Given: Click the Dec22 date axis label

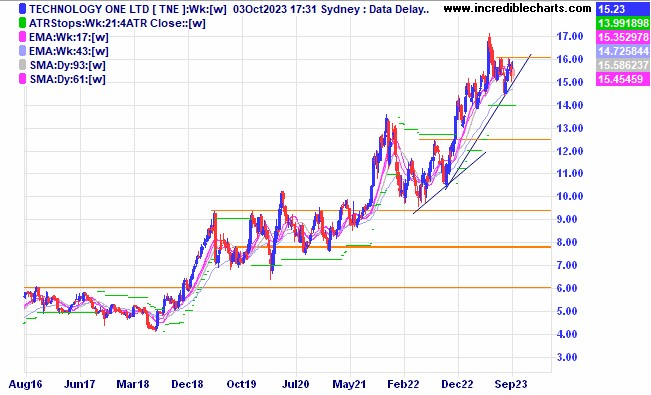Looking at the screenshot, I should [458, 384].
